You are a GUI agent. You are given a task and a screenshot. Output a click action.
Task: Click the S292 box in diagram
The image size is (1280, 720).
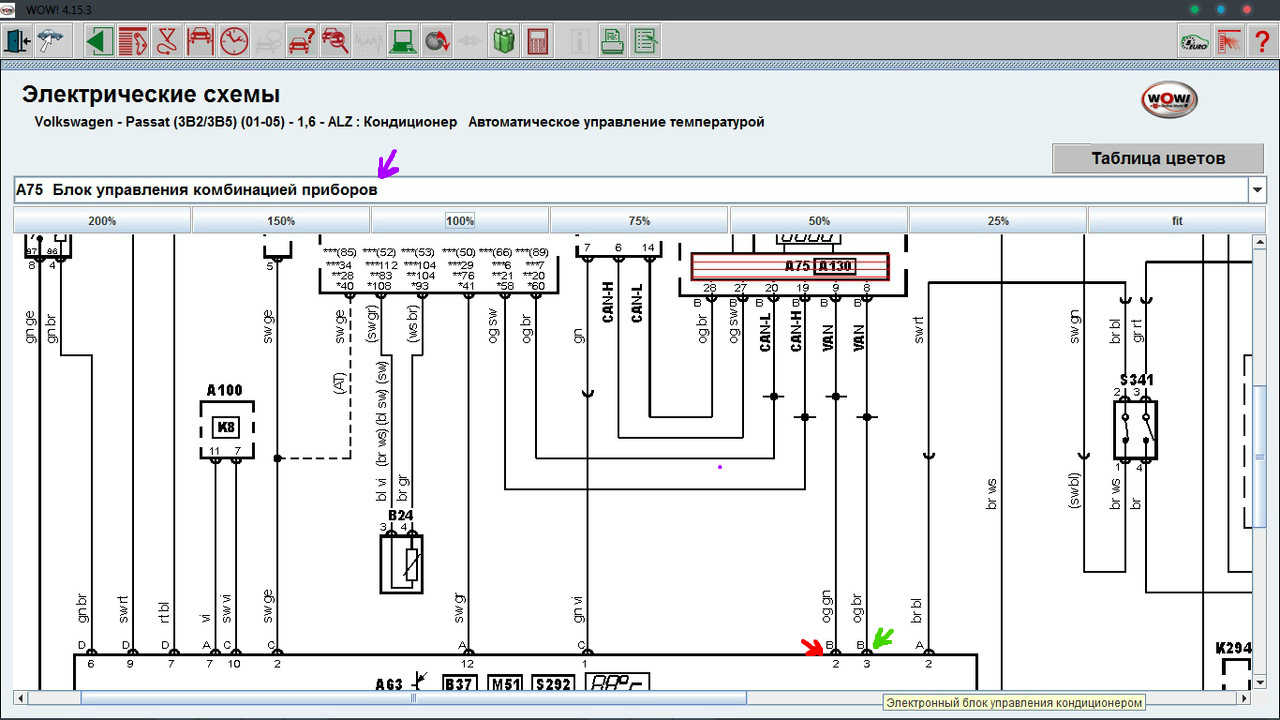click(551, 684)
